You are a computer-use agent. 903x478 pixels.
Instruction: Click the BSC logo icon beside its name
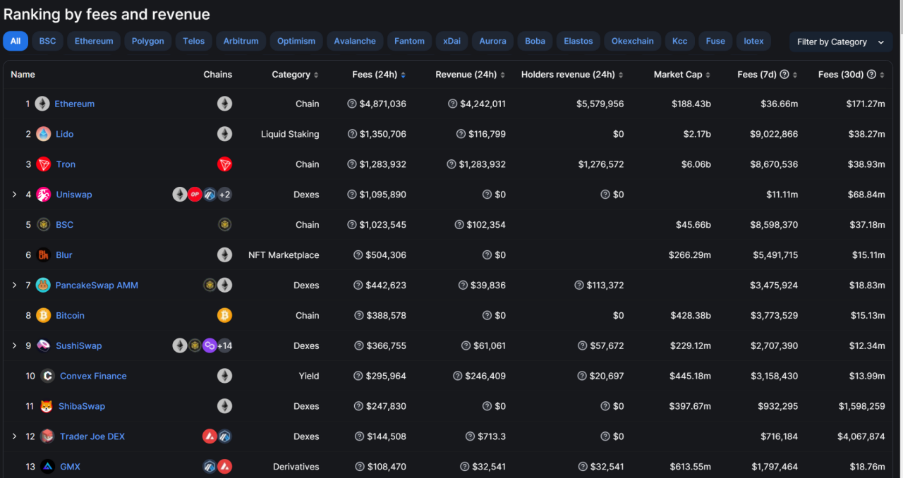coord(43,225)
